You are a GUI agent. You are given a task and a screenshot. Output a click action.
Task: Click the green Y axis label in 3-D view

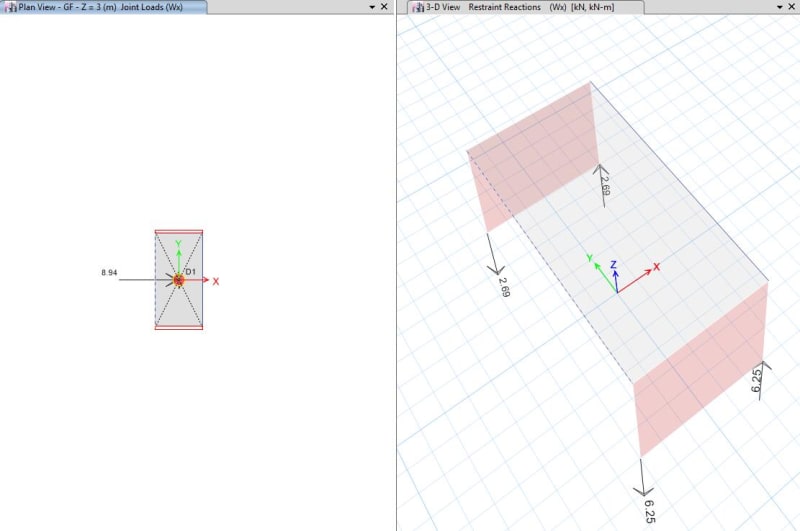pos(589,258)
